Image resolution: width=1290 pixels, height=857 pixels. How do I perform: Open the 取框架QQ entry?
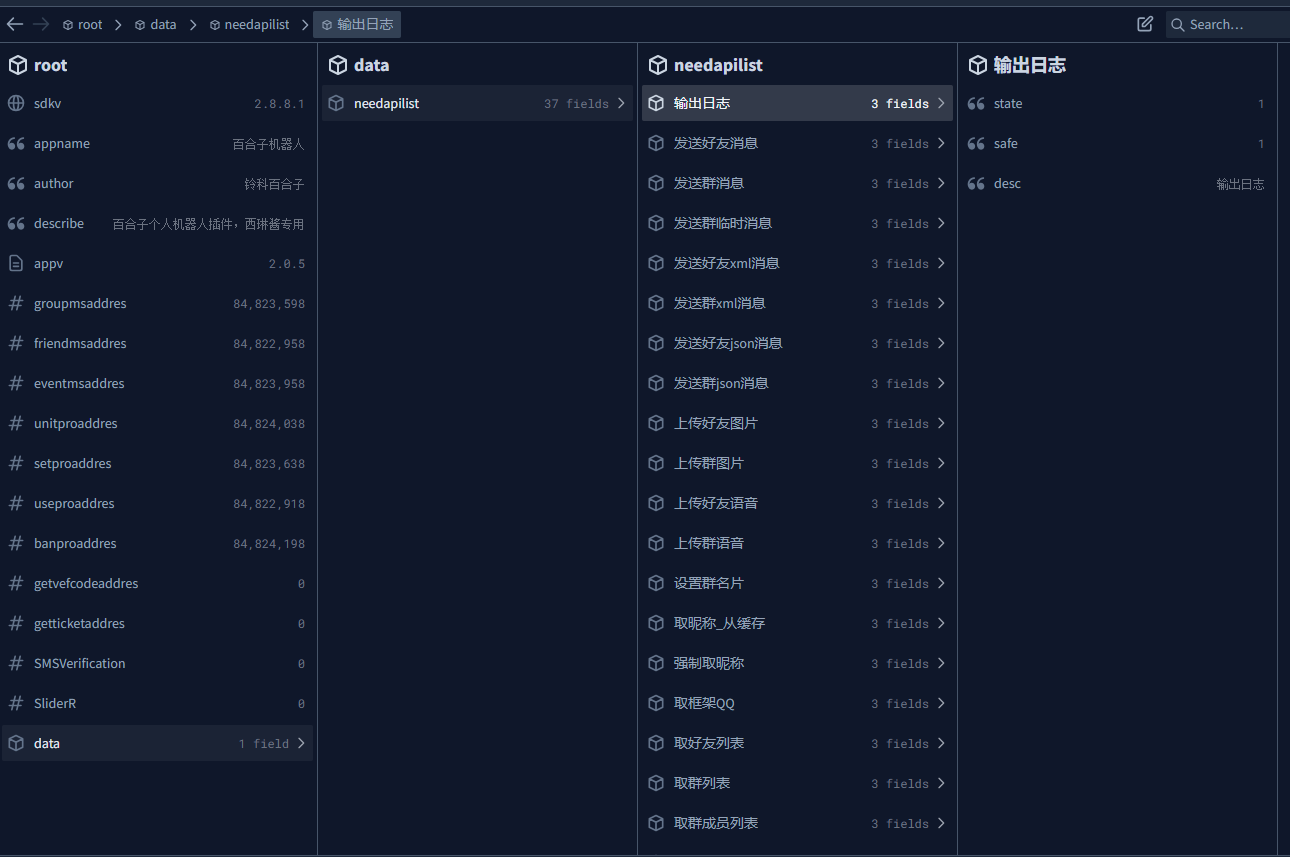pos(796,703)
